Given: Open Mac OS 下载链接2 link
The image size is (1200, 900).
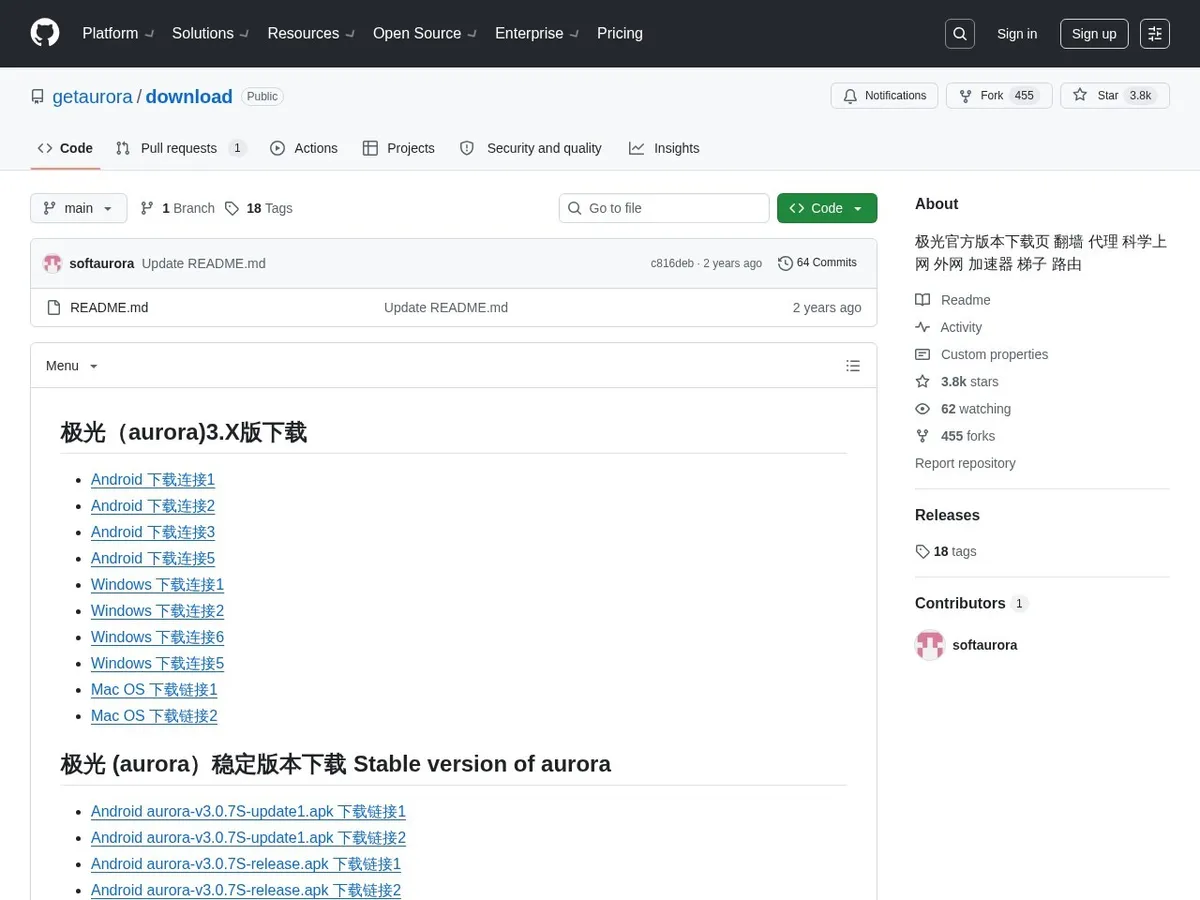Looking at the screenshot, I should coord(154,716).
